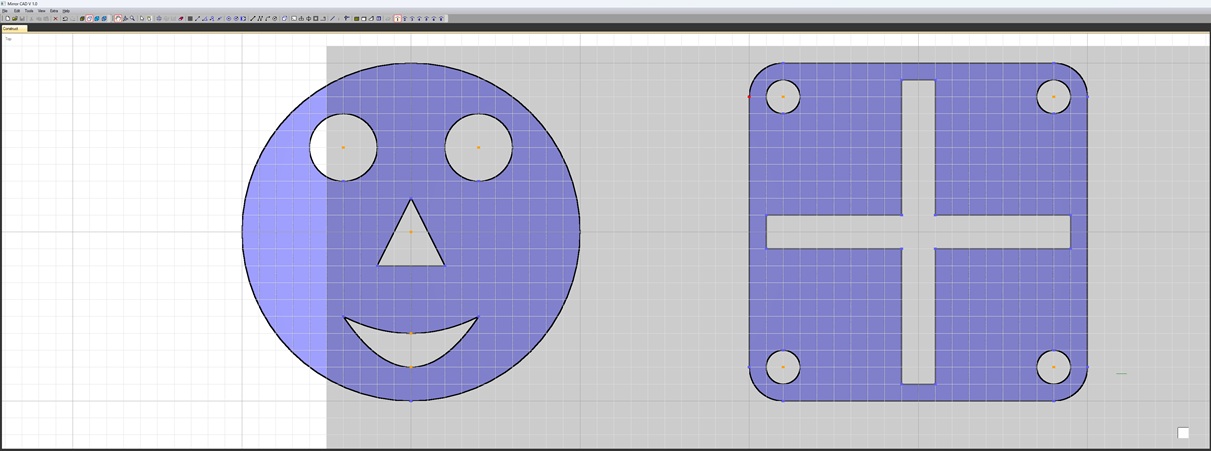Select the magnifying glass zoom tool
The image size is (1211, 451).
(132, 18)
